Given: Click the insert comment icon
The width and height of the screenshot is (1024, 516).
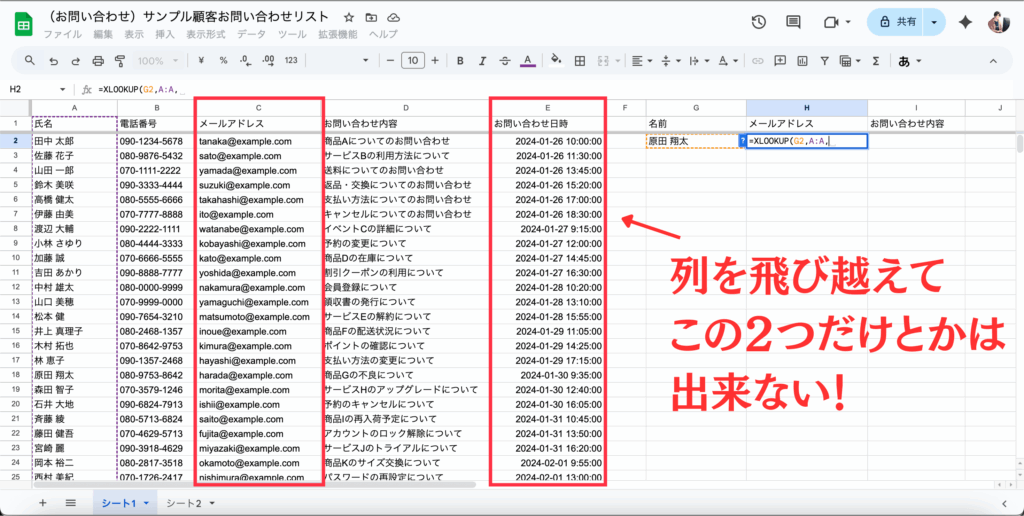Looking at the screenshot, I should click(780, 61).
